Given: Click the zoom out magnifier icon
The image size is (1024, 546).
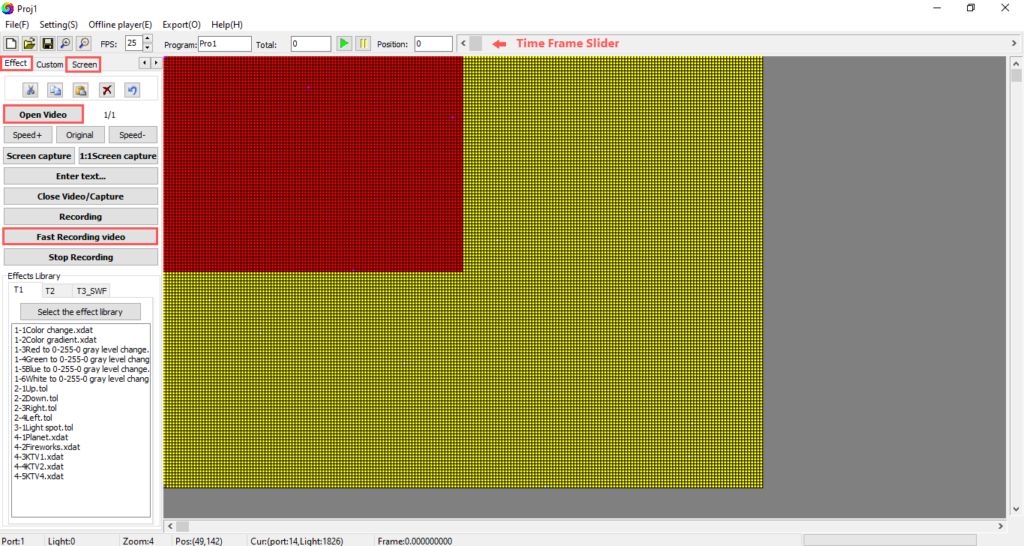Looking at the screenshot, I should pyautogui.click(x=84, y=44).
